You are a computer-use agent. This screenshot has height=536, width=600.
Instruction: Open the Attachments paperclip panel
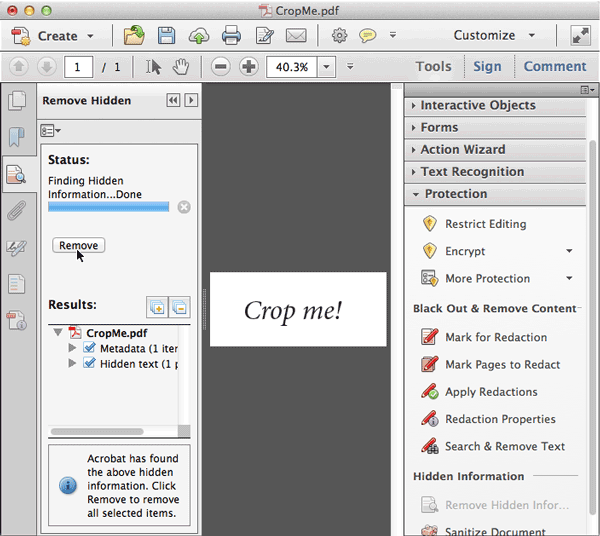tap(16, 211)
